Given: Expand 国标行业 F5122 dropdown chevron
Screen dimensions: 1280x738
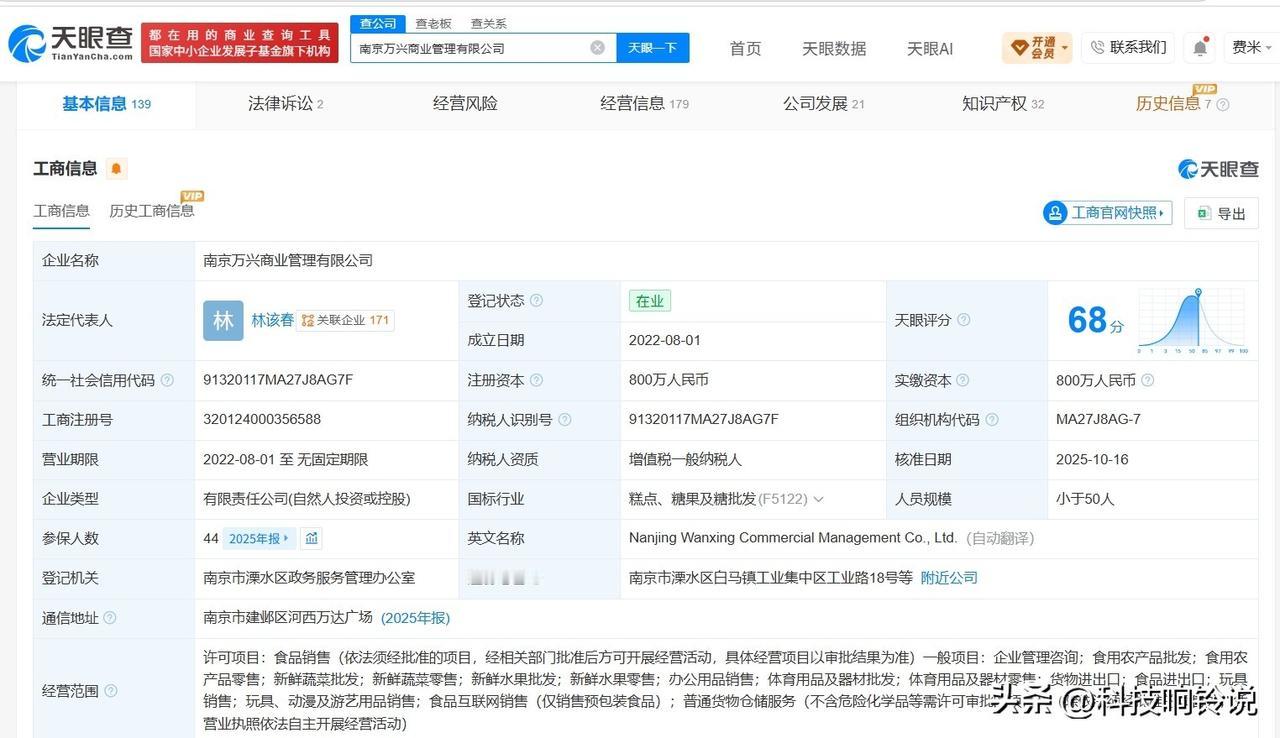Looking at the screenshot, I should [818, 499].
